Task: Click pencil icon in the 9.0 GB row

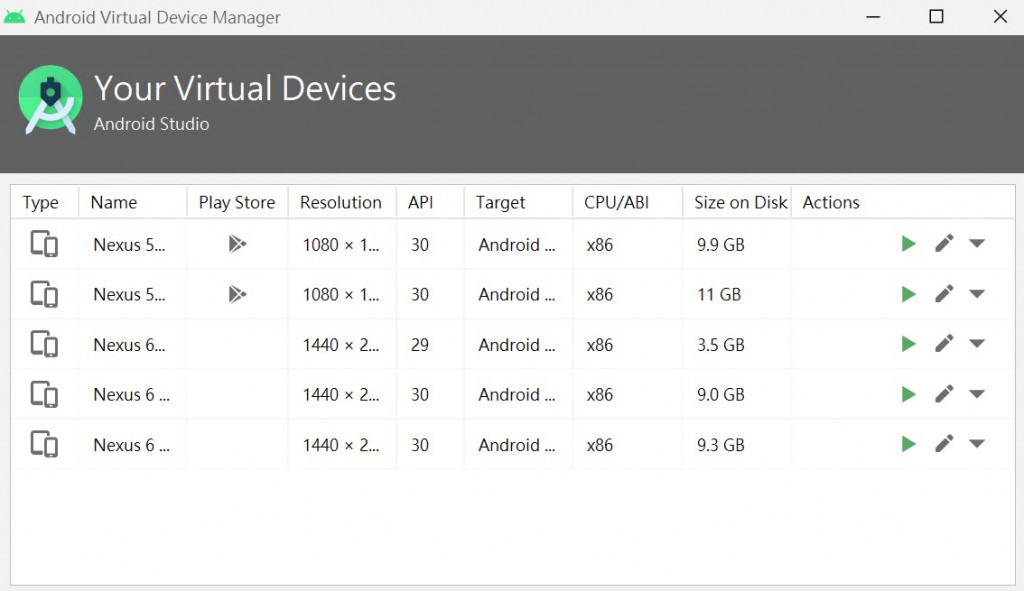Action: pos(944,394)
